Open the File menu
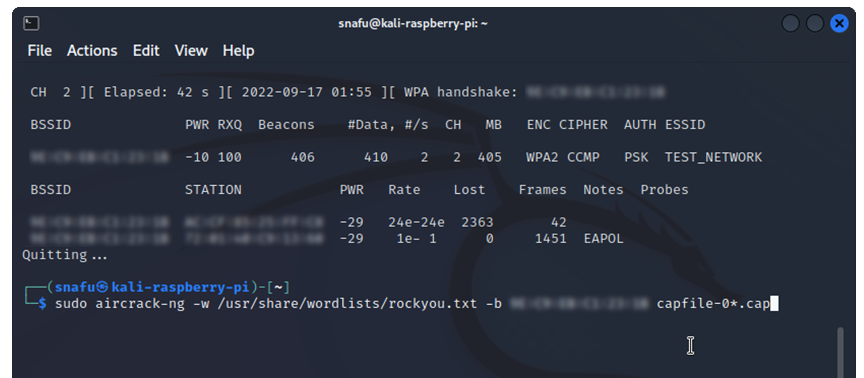The width and height of the screenshot is (864, 378). point(40,51)
